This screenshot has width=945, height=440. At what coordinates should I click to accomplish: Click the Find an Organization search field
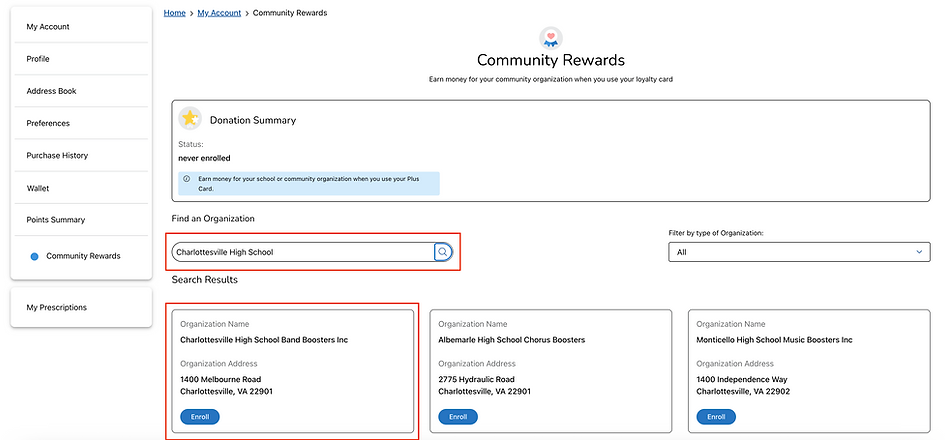pos(303,252)
